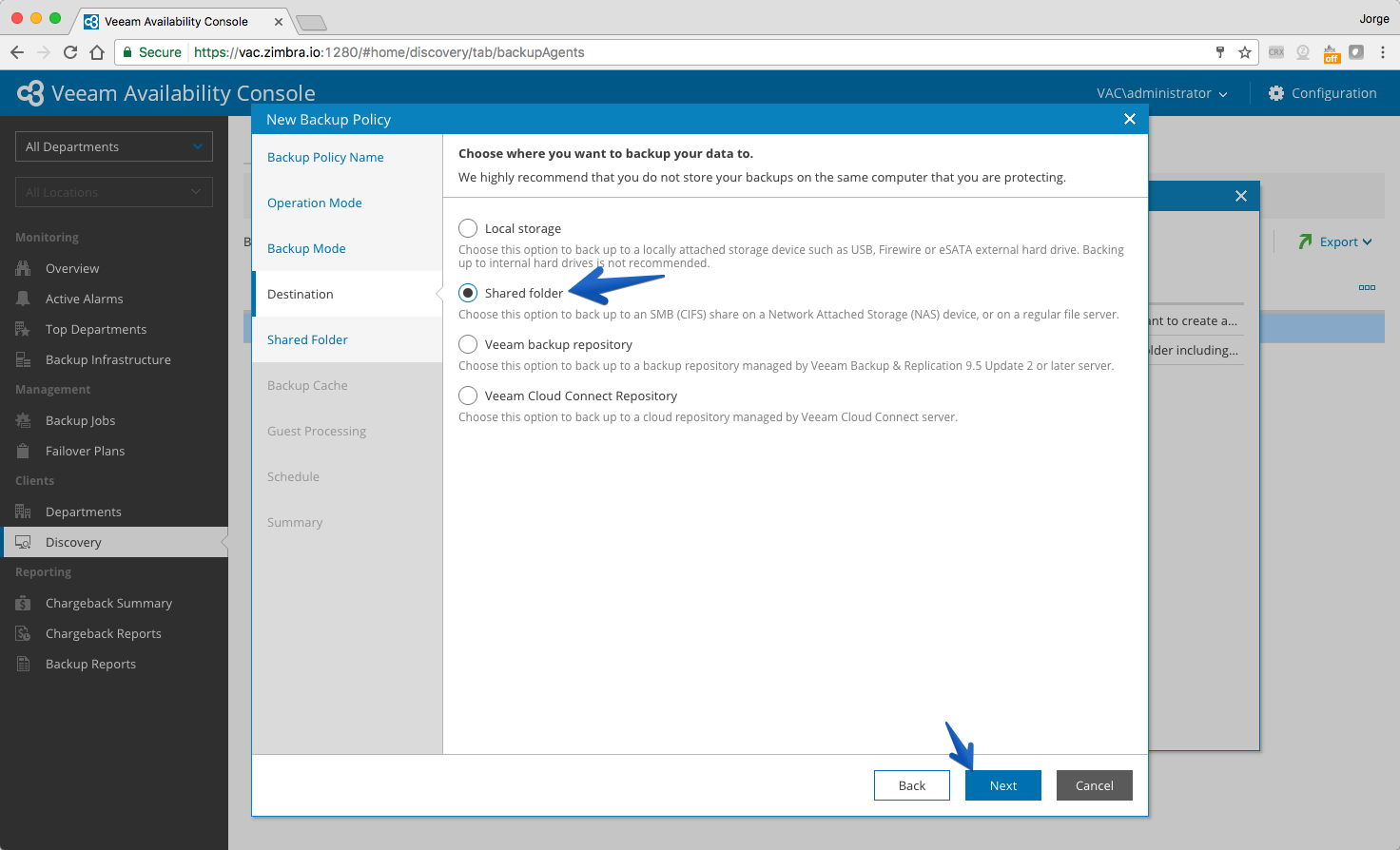Open Discovery in the sidebar
Viewport: 1400px width, 850px height.
(114, 542)
